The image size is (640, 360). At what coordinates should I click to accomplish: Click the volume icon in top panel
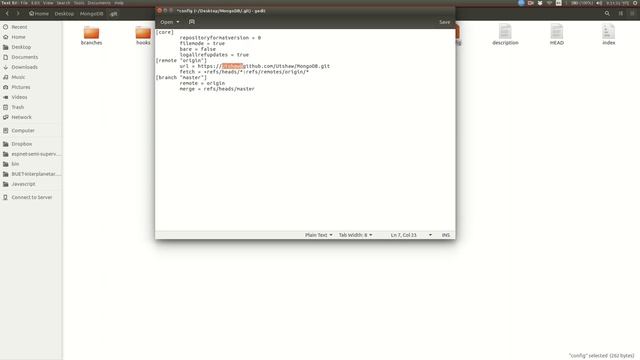(599, 3)
